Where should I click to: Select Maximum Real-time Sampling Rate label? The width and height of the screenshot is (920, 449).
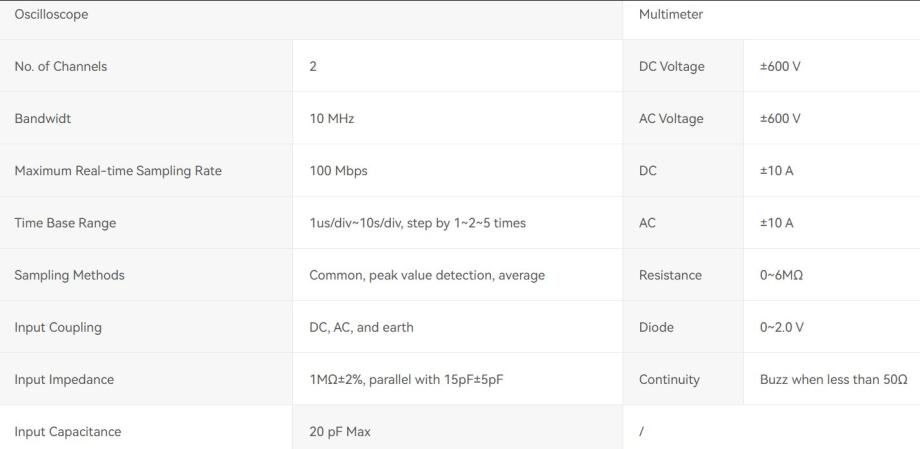[x=118, y=171]
